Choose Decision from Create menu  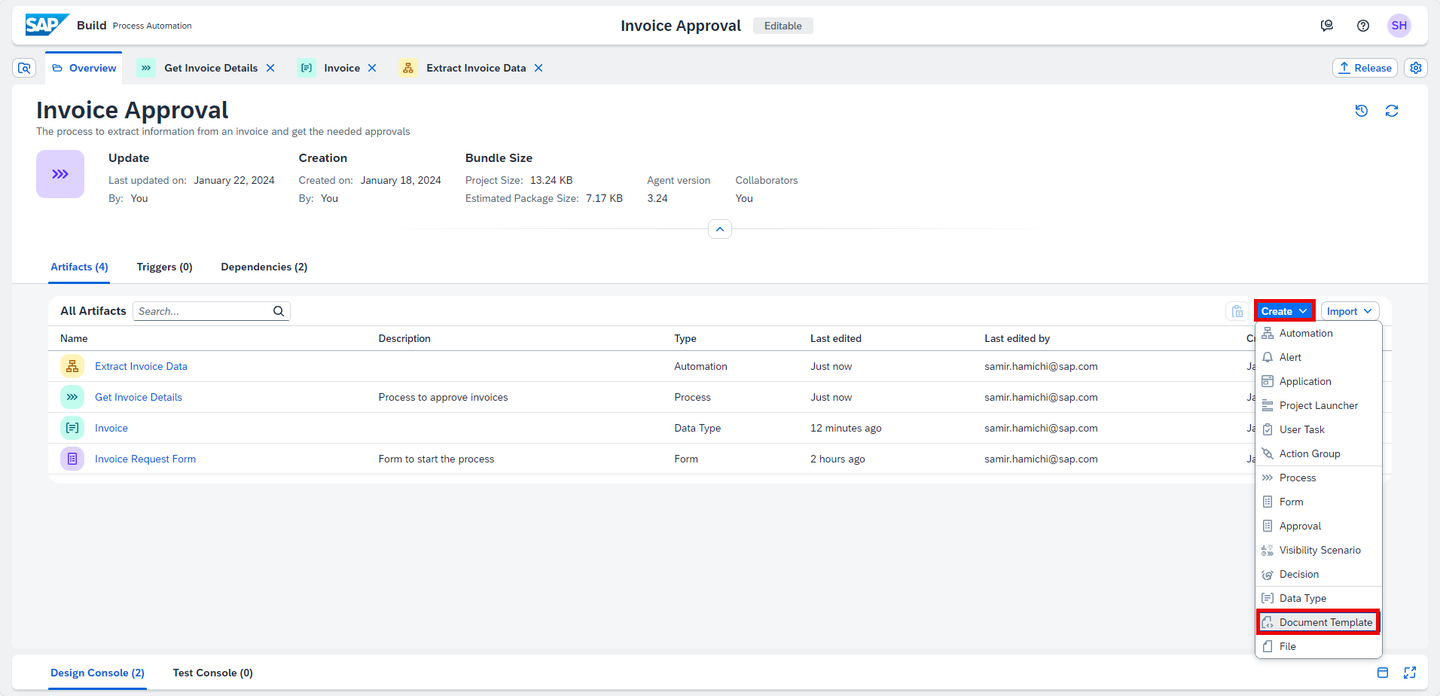point(1318,573)
